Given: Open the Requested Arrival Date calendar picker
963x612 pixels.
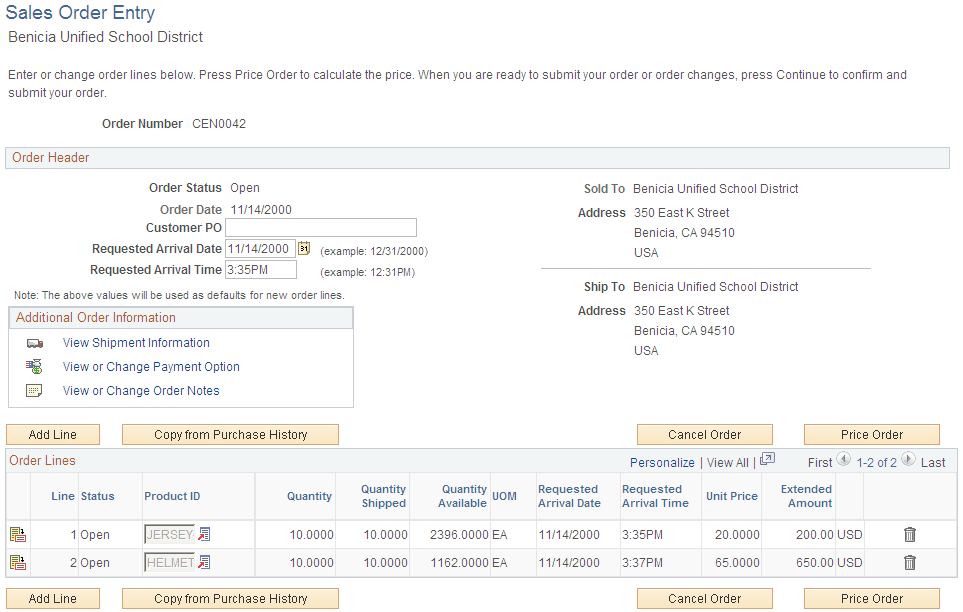Looking at the screenshot, I should click(304, 248).
